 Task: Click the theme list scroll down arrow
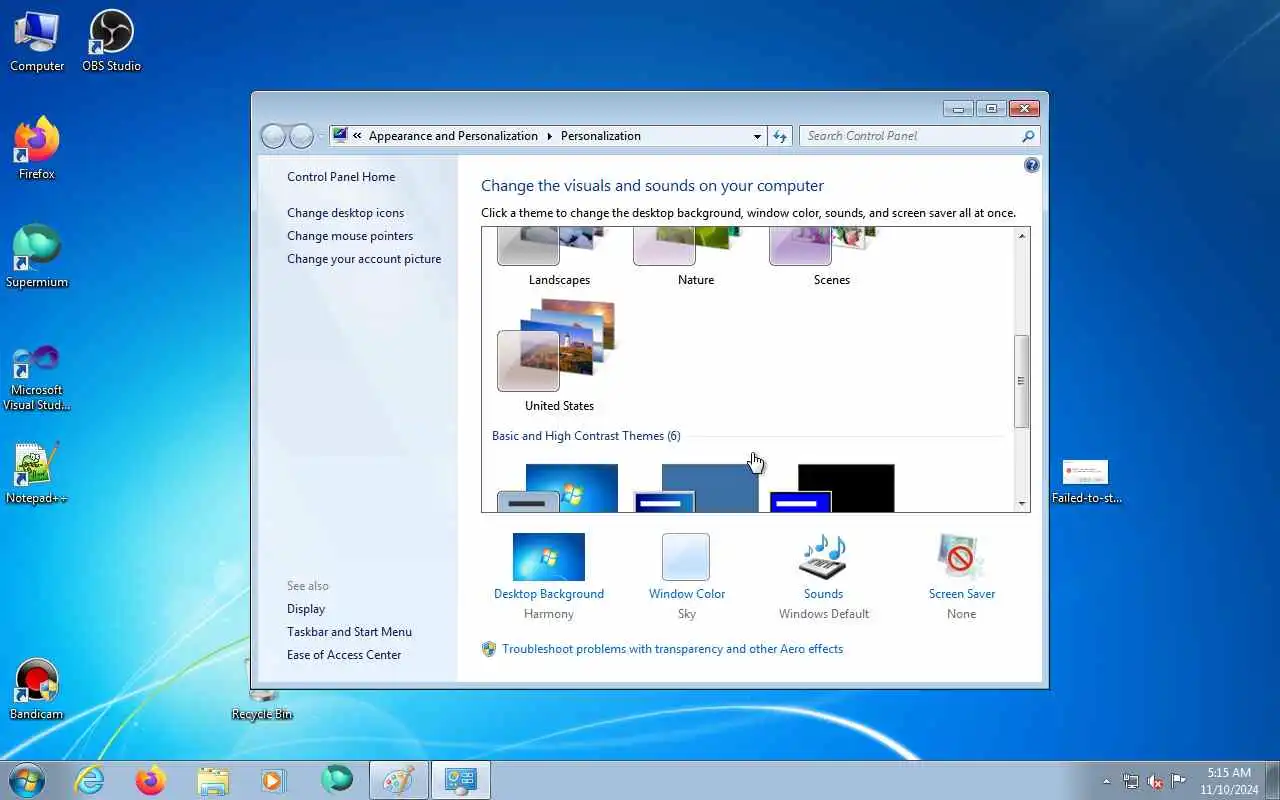(x=1022, y=504)
